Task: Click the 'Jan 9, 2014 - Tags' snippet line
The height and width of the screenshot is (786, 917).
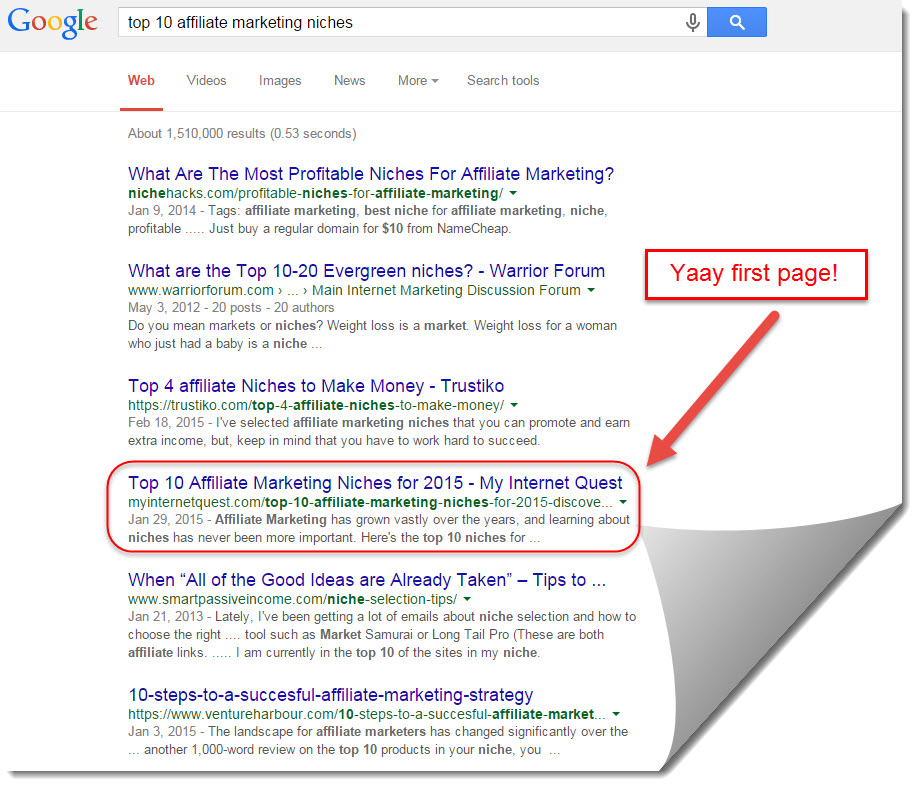Action: [x=368, y=211]
